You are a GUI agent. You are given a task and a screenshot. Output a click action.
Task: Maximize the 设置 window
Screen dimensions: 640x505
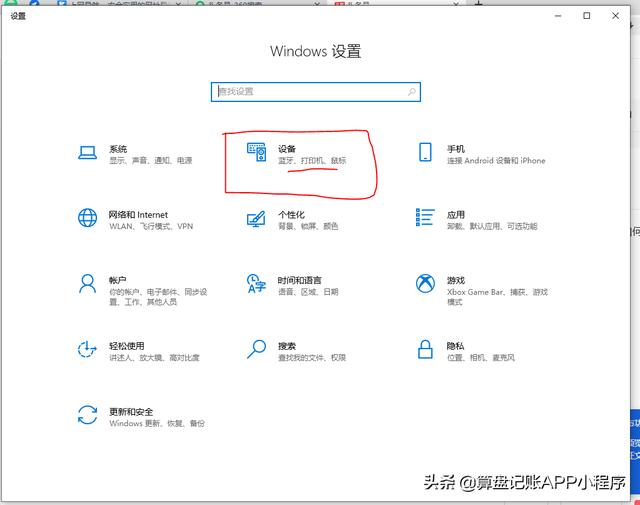[587, 16]
